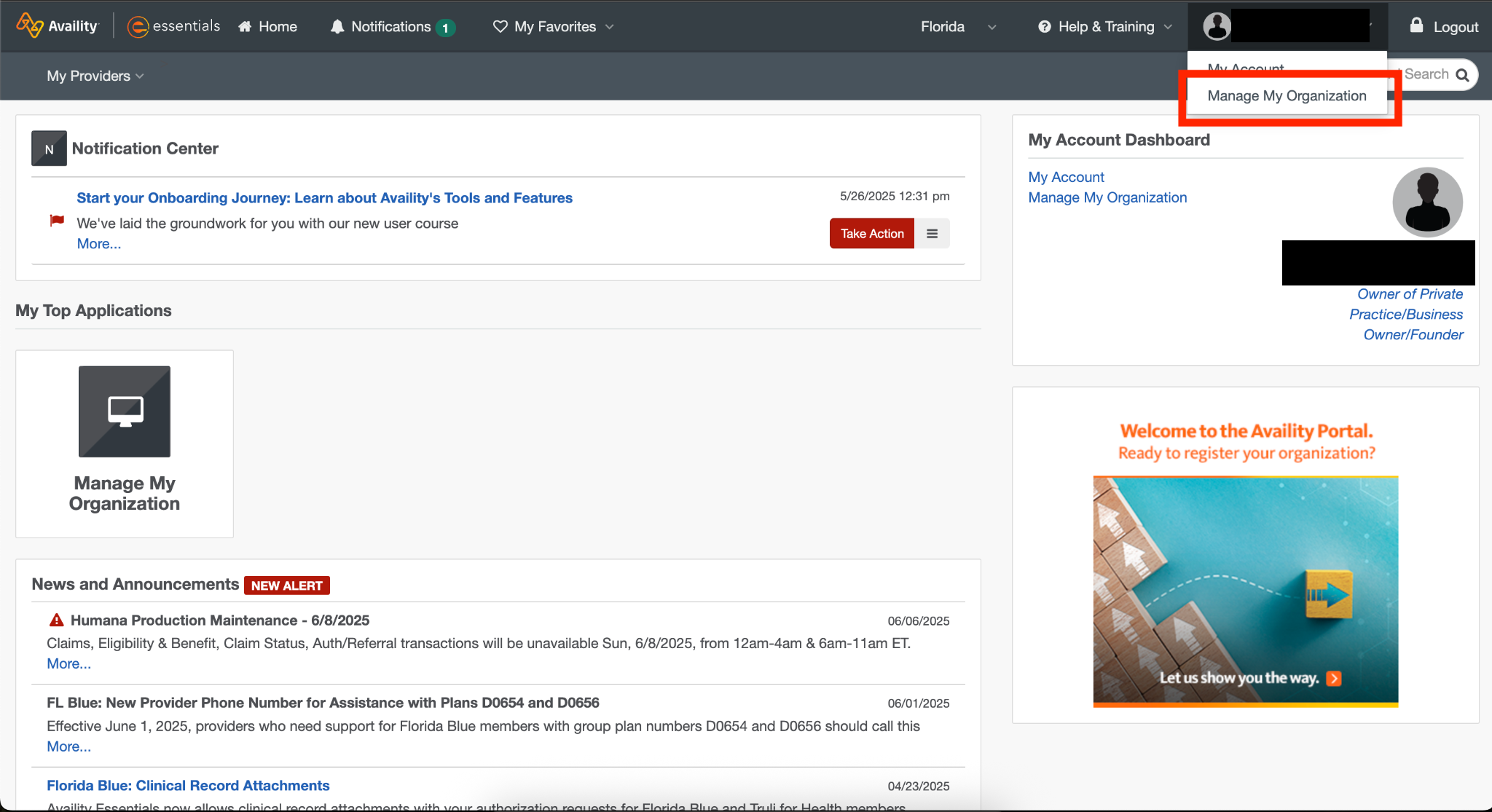Click More under FL Blue announcement
This screenshot has width=1492, height=812.
(68, 746)
